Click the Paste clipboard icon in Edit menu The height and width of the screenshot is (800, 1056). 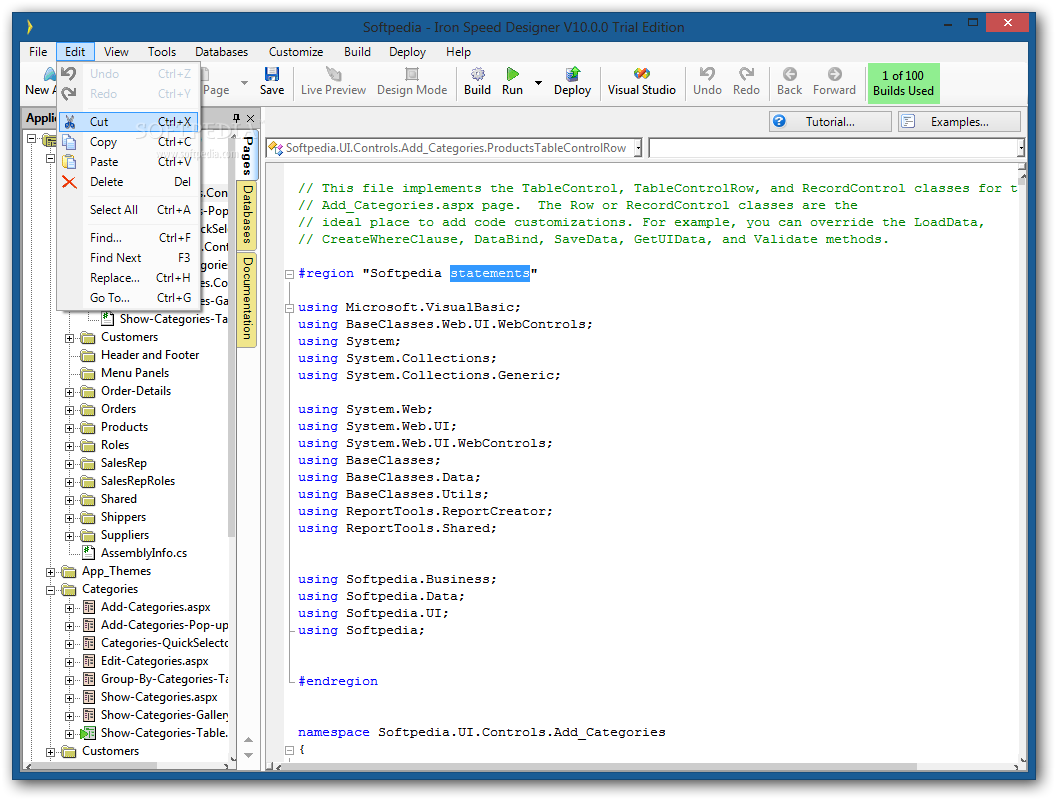point(69,162)
